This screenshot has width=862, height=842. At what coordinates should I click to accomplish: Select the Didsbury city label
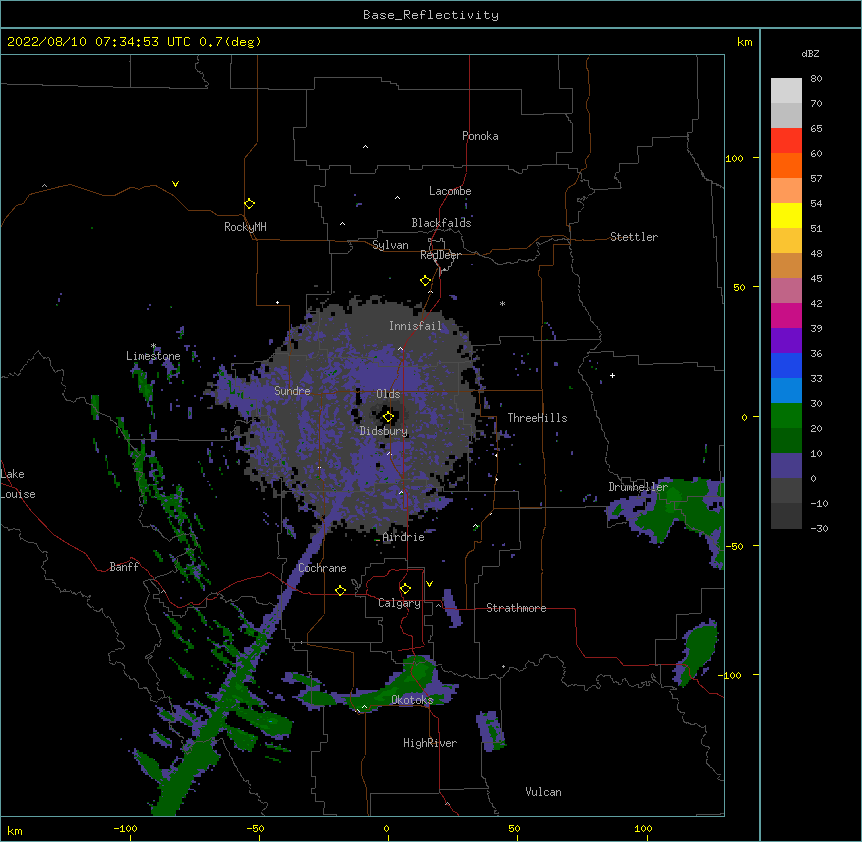pyautogui.click(x=384, y=431)
